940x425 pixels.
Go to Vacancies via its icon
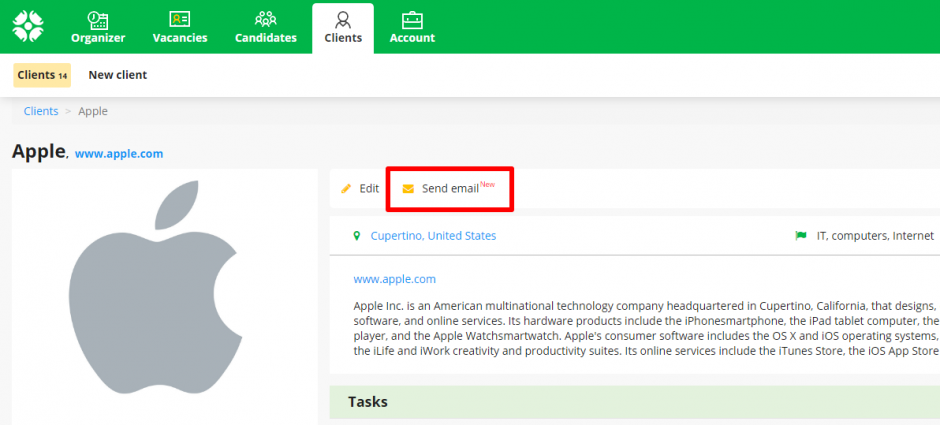[180, 19]
